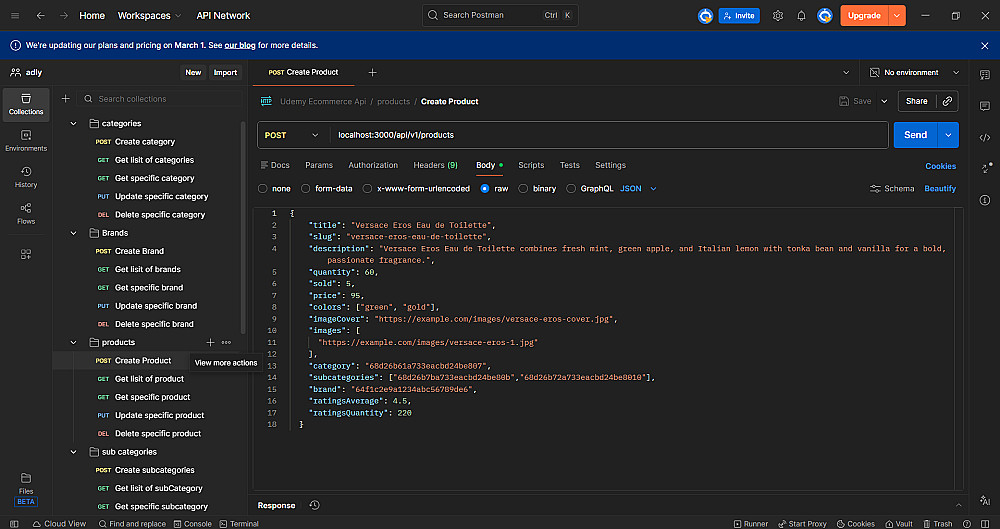Click the Beautify link
Screen dimensions: 1000x529
pos(939,188)
